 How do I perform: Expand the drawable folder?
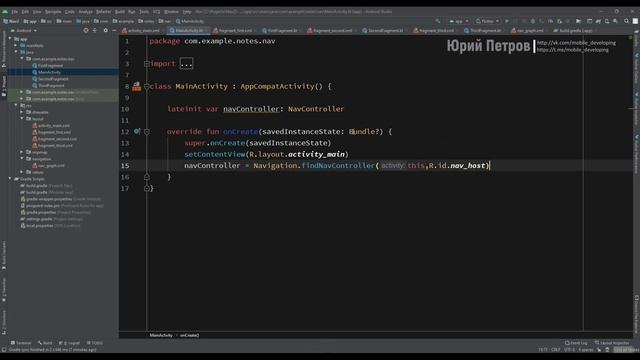point(22,112)
